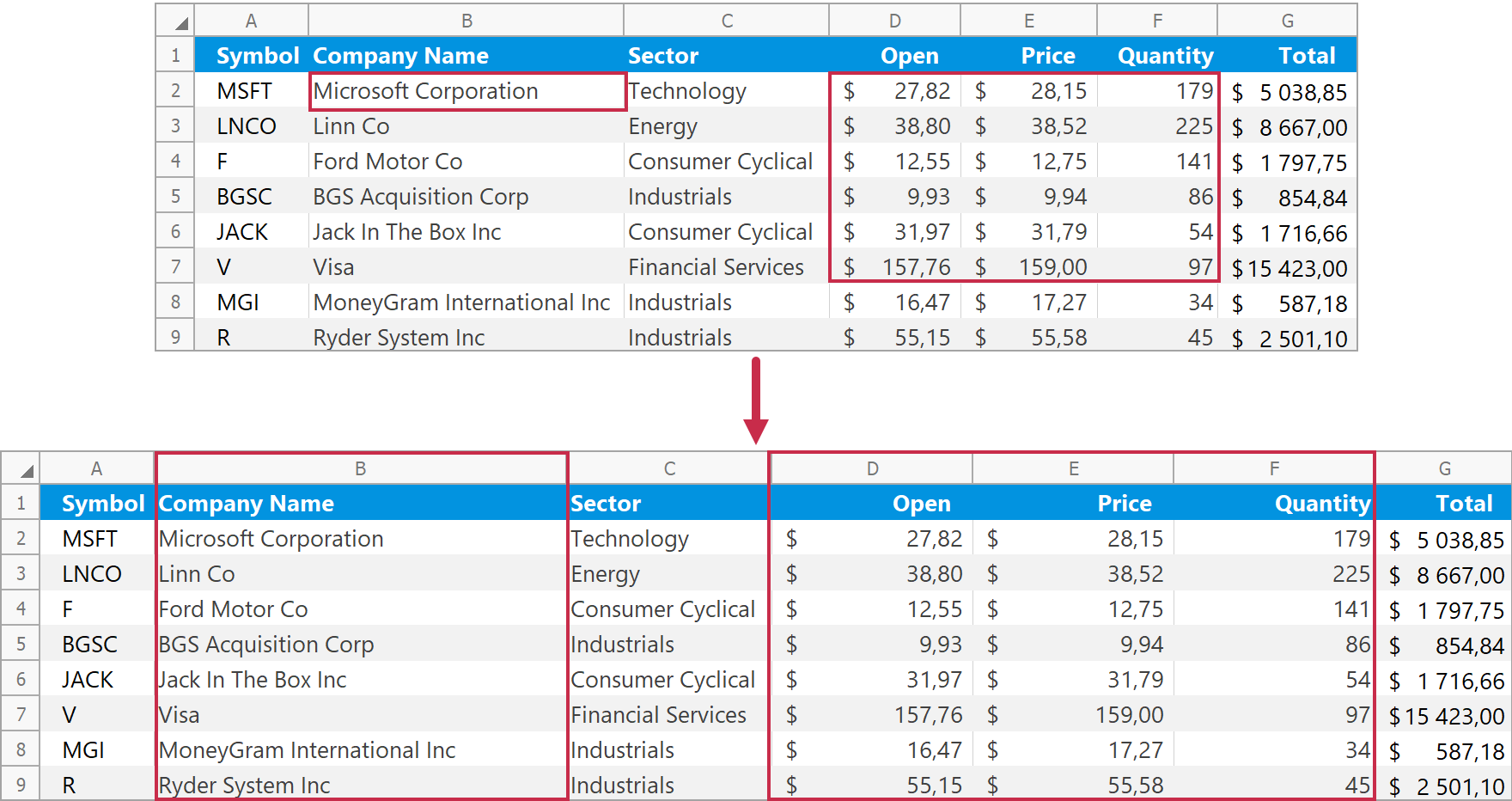
Task: Select row 7 header in the upper sheet
Action: [x=175, y=267]
